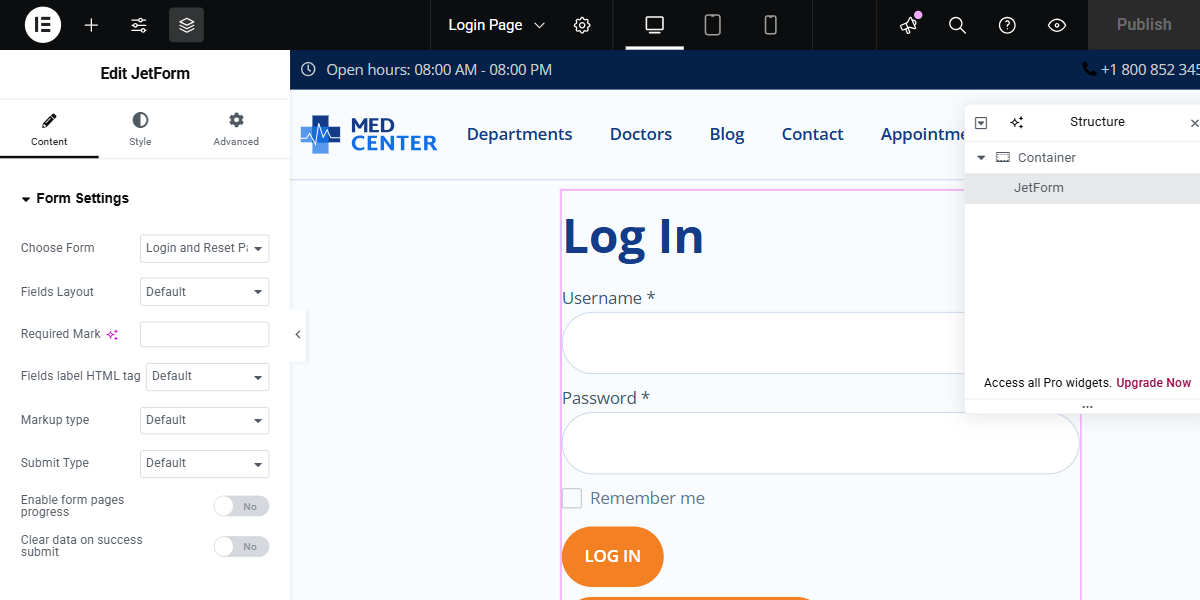Image resolution: width=1200 pixels, height=600 pixels.
Task: Click the Upgrade Now link
Action: click(x=1152, y=382)
